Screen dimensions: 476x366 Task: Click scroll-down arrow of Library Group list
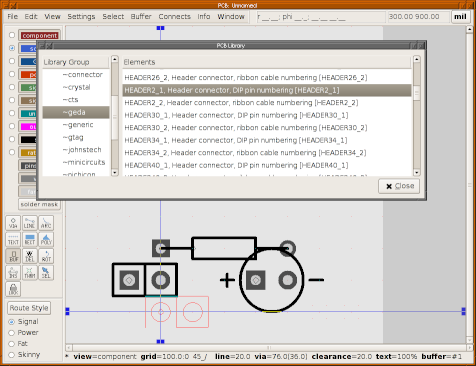coord(115,172)
